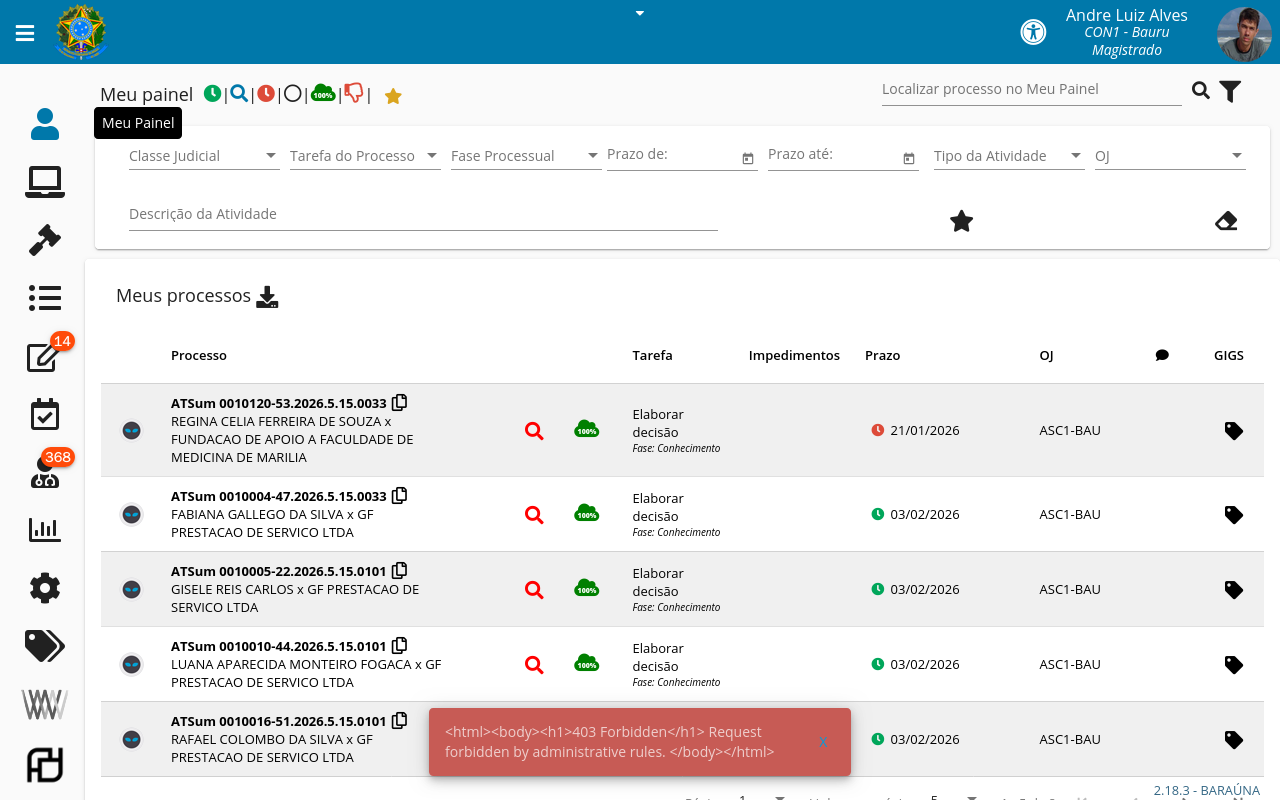Click the gavel icon in the sidebar
The height and width of the screenshot is (800, 1280).
click(x=45, y=240)
